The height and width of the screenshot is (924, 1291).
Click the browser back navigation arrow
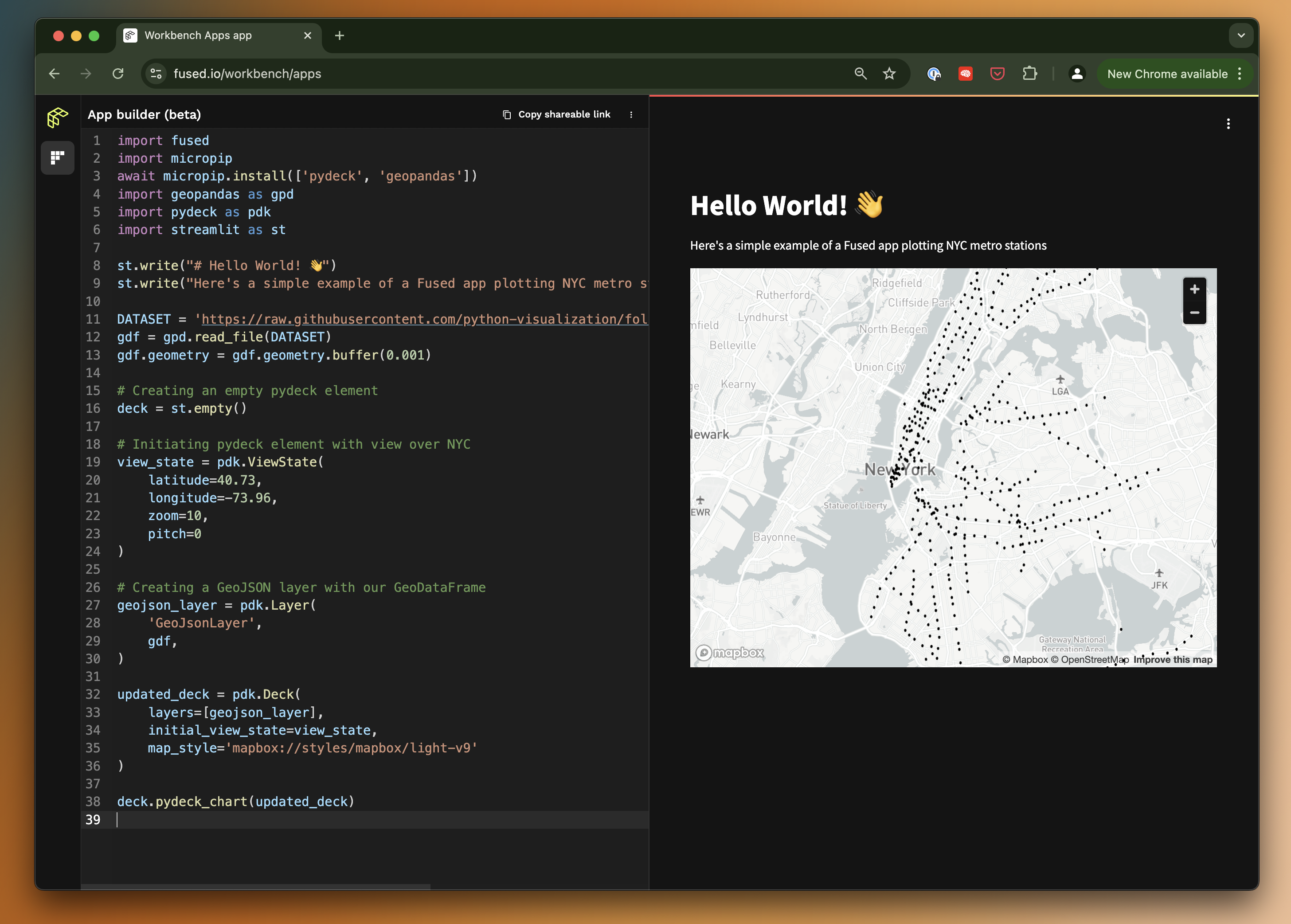54,73
